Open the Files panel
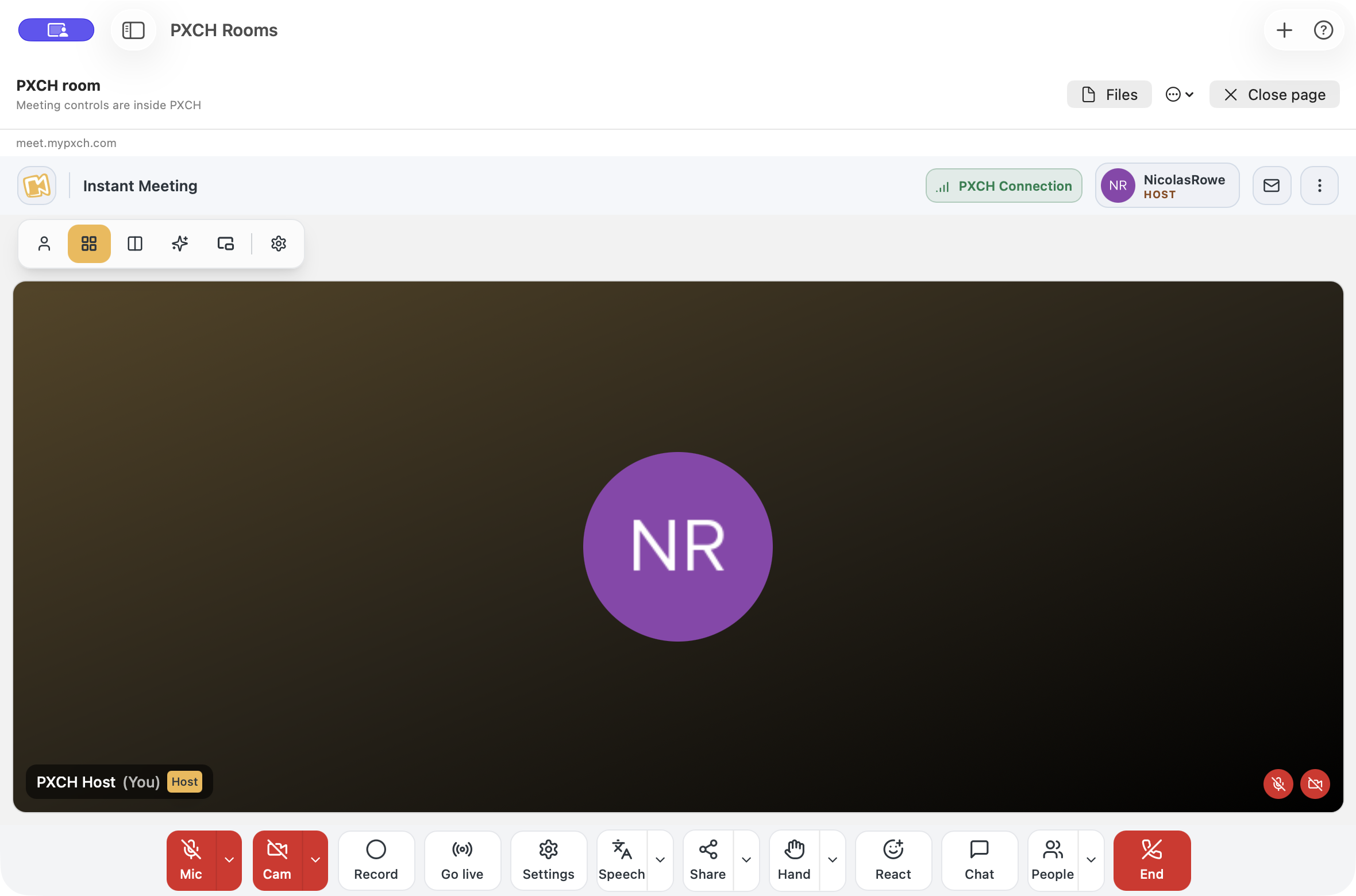The width and height of the screenshot is (1356, 896). pos(1109,94)
